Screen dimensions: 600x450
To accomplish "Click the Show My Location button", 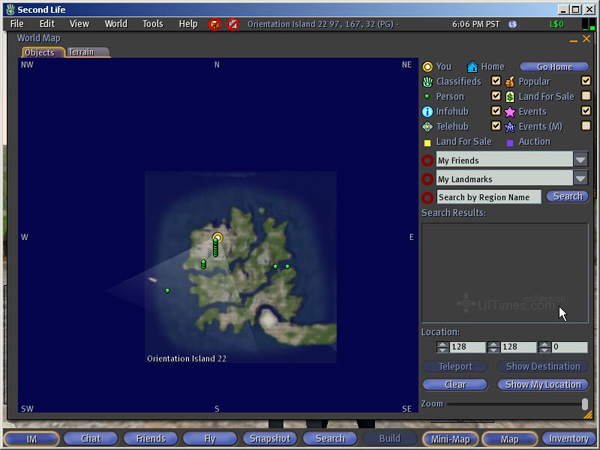I will pos(543,385).
